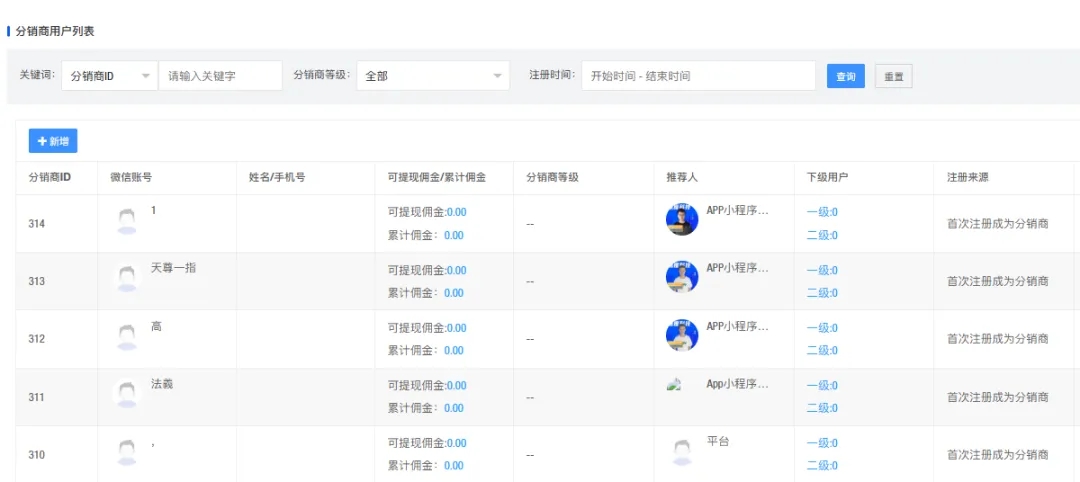Screen dimensions: 1080x482
Task: Expand the 分销商等级 dropdown showing 全部
Action: (x=432, y=76)
